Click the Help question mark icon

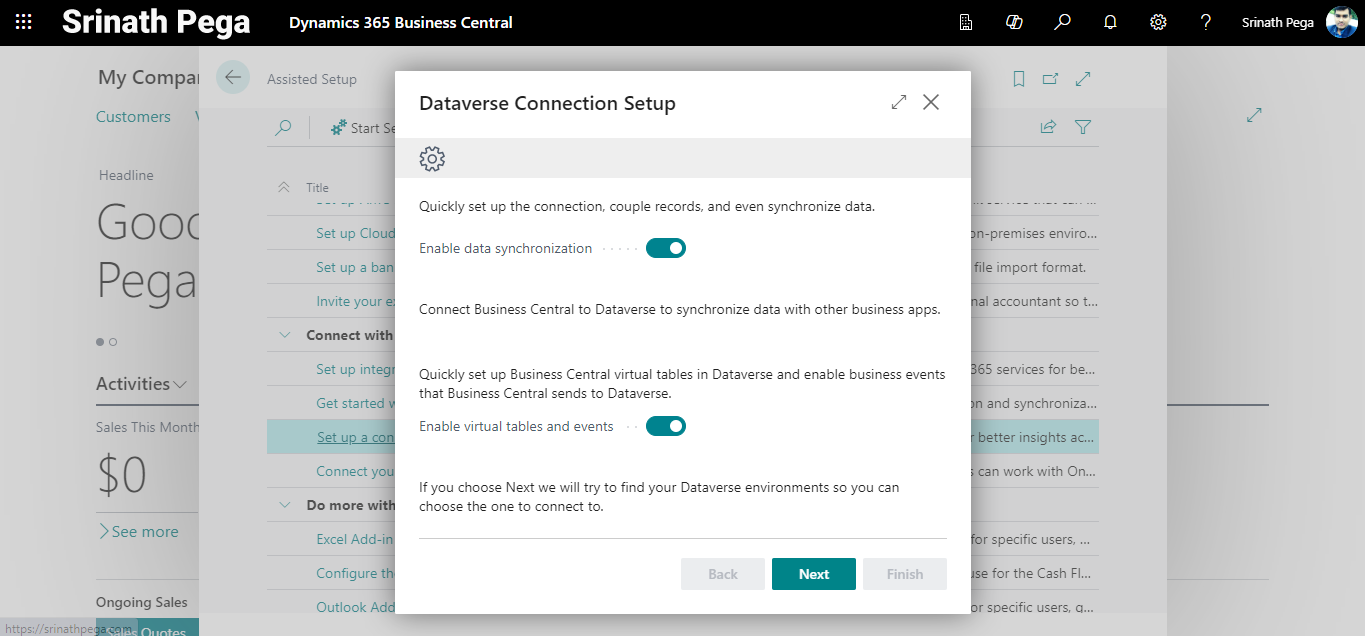tap(1206, 22)
